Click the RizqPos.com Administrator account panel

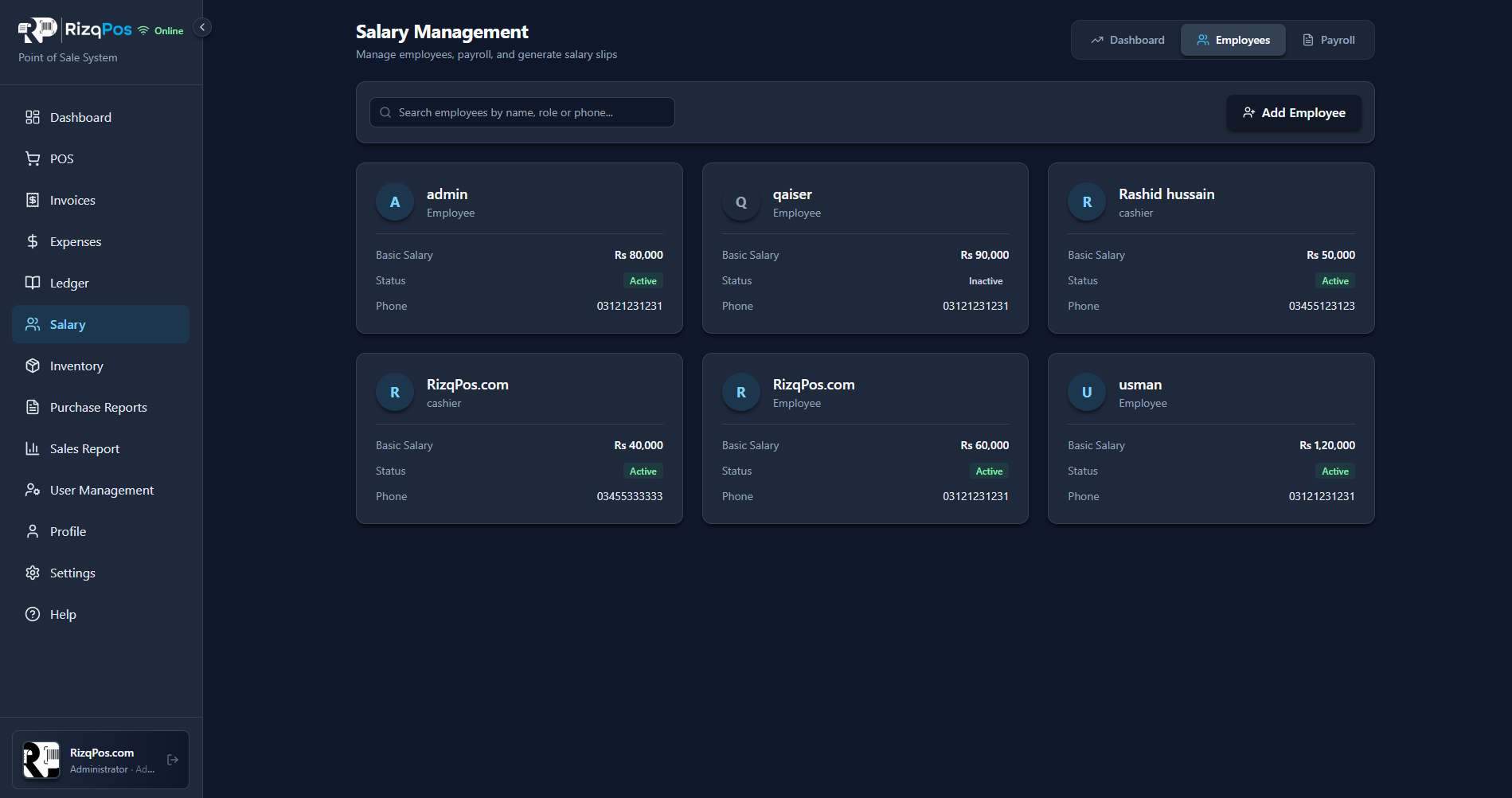[x=101, y=760]
